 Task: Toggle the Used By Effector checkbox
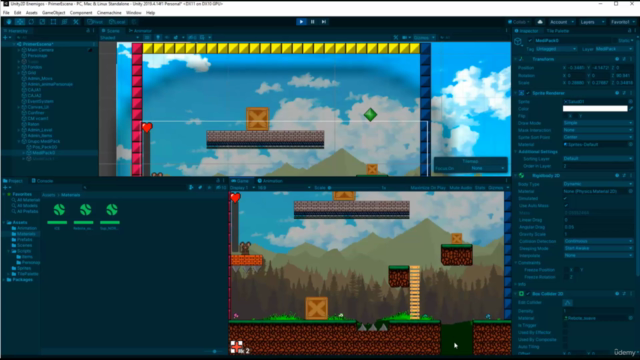click(x=565, y=332)
